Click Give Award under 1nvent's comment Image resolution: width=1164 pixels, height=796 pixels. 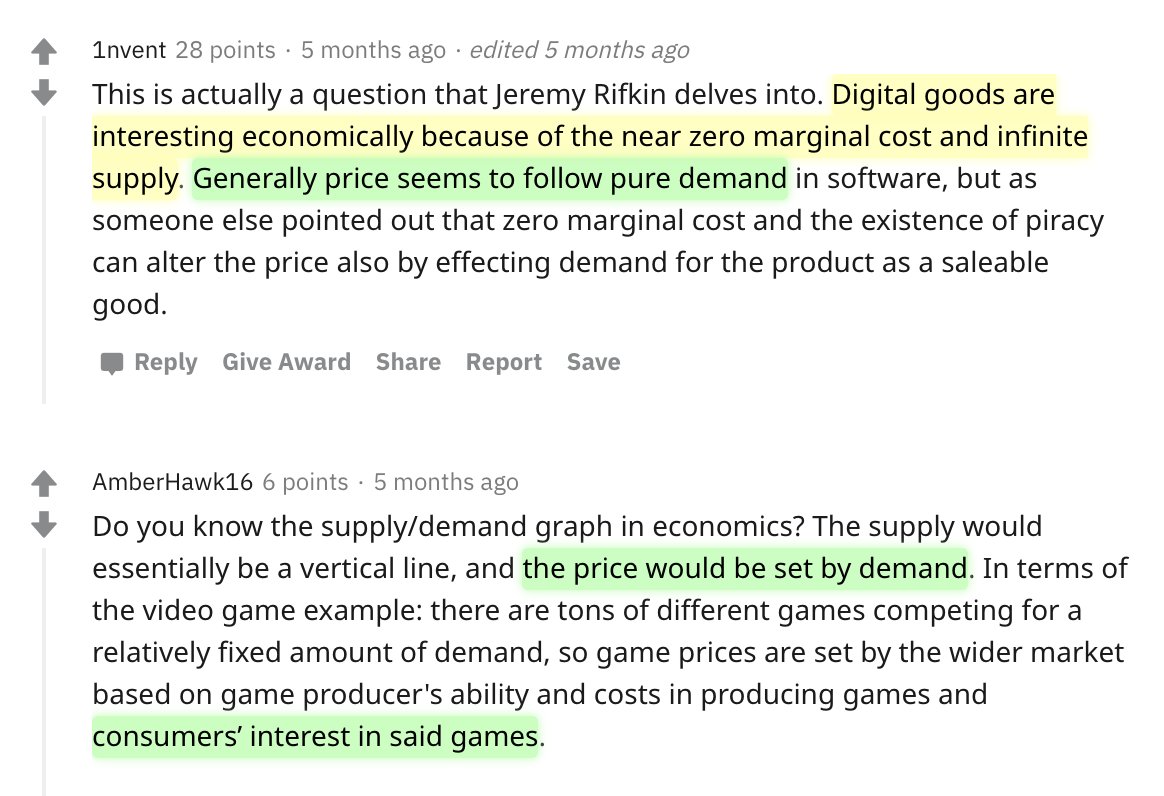point(286,362)
